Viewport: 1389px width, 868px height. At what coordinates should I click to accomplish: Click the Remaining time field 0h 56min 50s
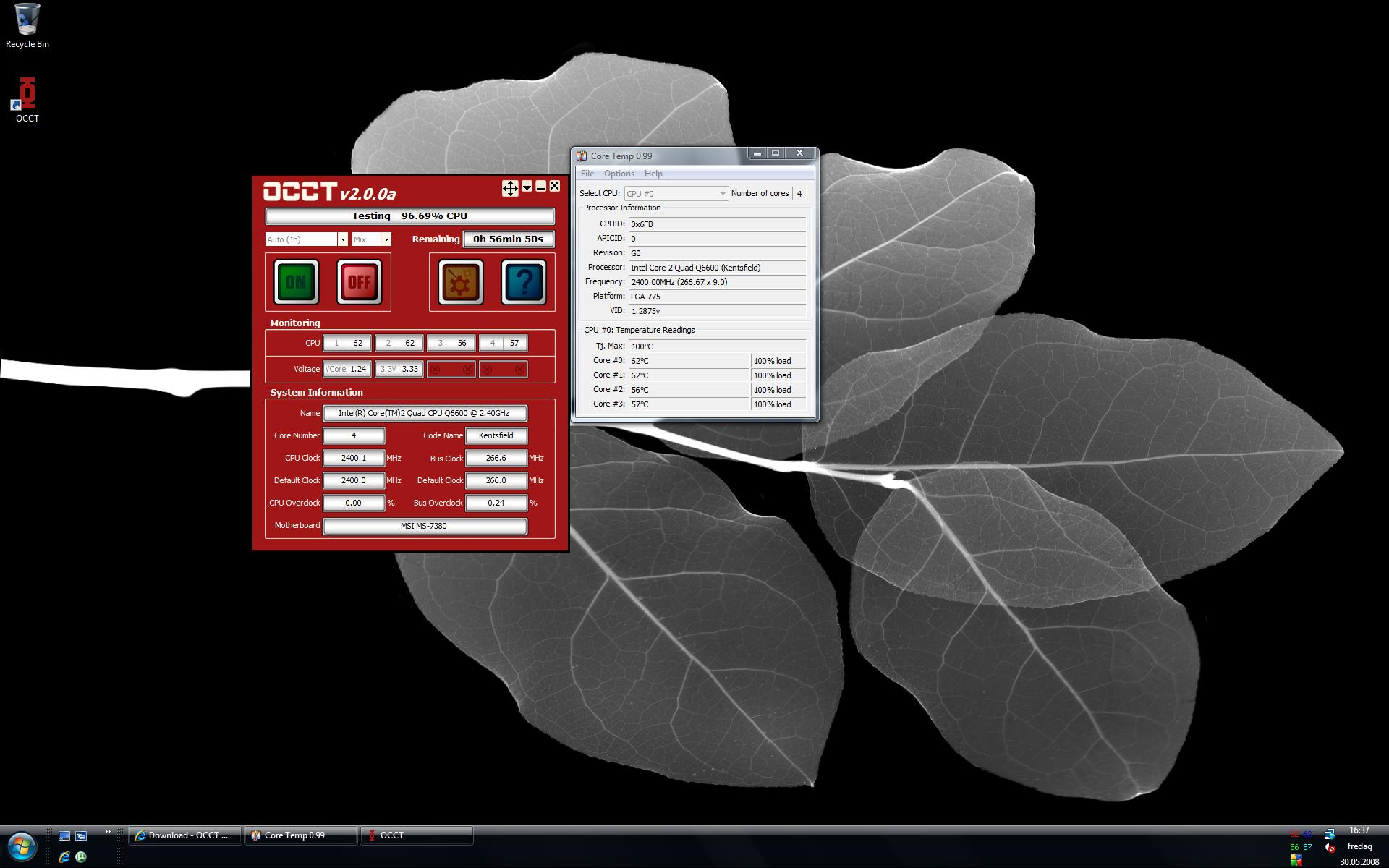point(509,239)
